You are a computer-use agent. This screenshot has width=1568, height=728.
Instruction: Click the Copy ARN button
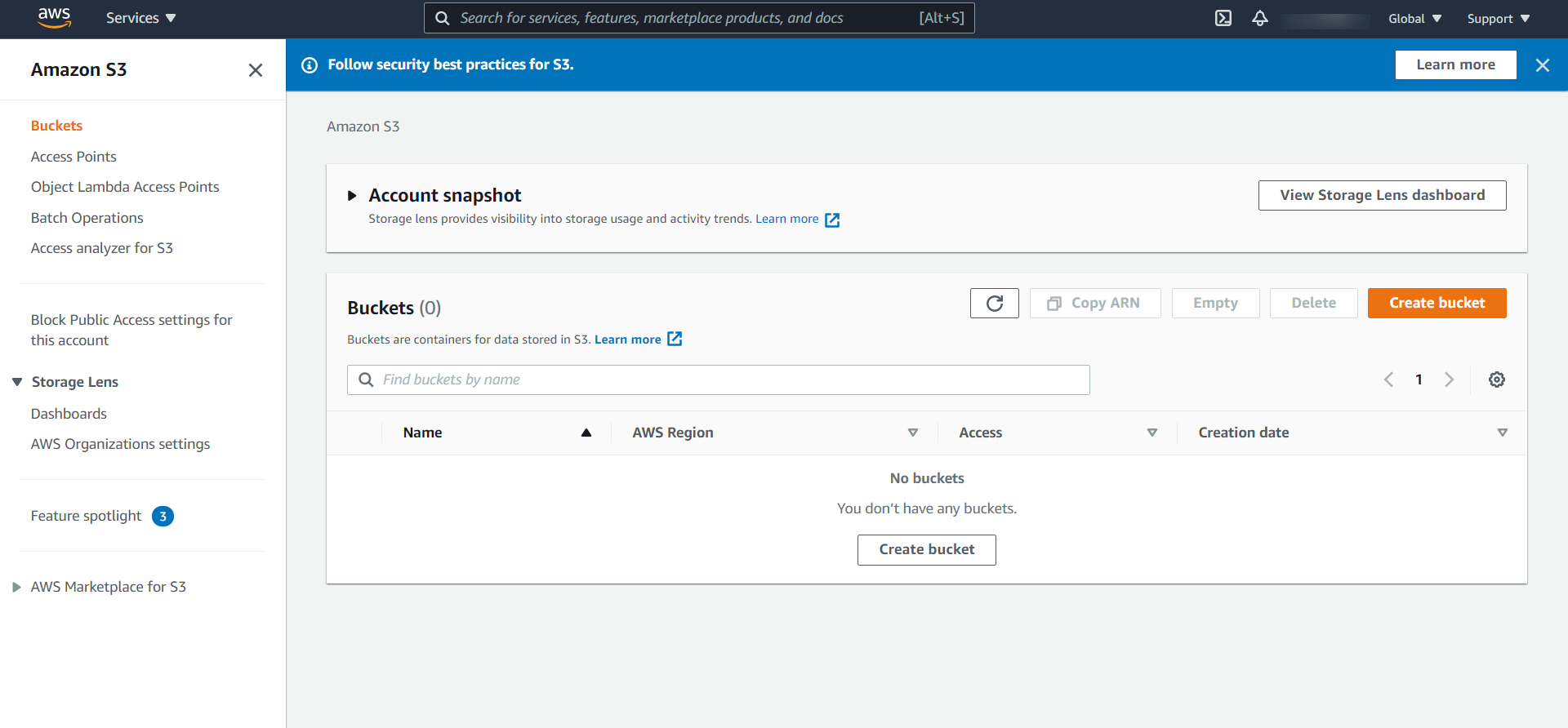[1094, 303]
